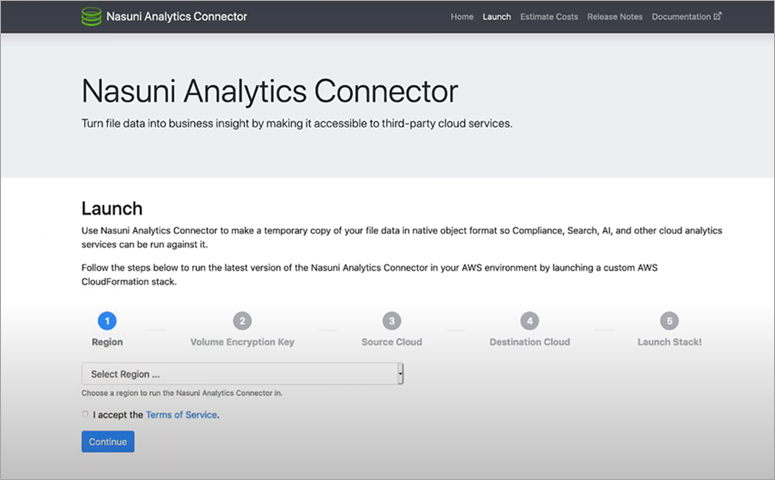Image resolution: width=775 pixels, height=480 pixels.
Task: Open the Release Notes page
Action: pos(615,17)
